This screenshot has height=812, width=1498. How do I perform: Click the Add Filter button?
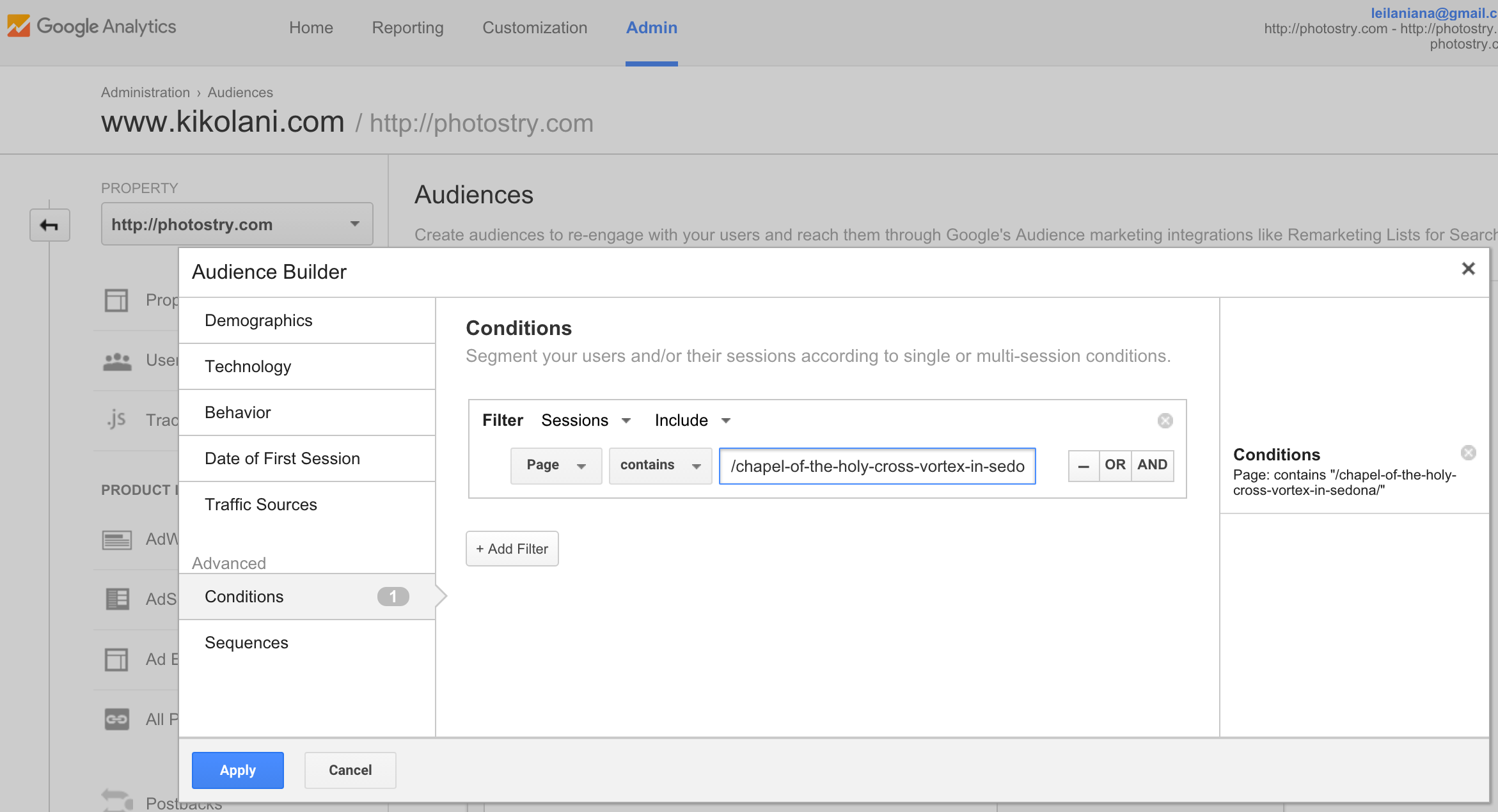[512, 548]
